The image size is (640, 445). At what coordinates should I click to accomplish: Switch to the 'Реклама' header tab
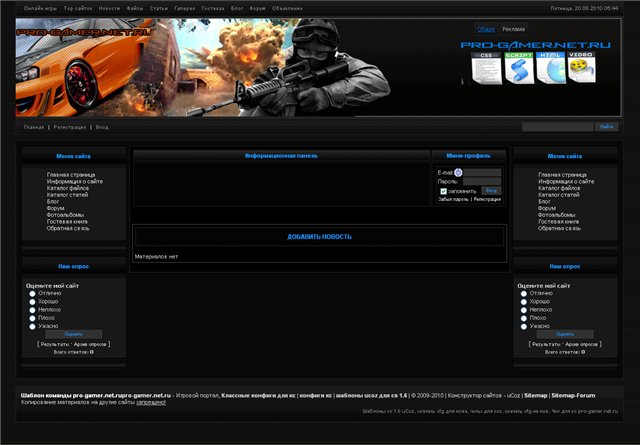tap(513, 29)
